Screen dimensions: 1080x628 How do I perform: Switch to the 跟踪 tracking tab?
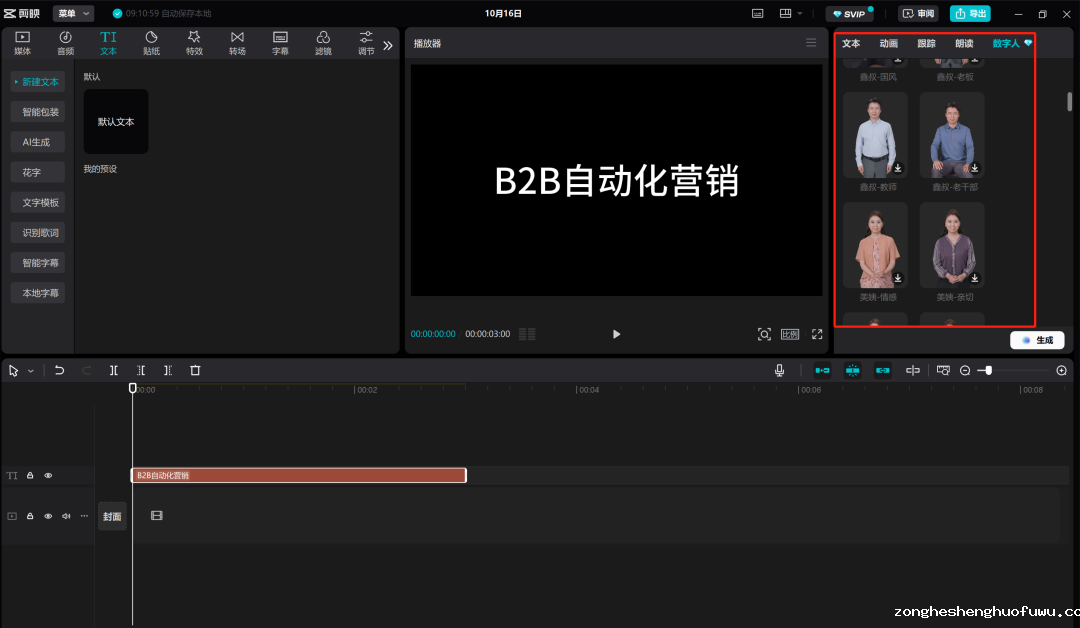coord(926,43)
